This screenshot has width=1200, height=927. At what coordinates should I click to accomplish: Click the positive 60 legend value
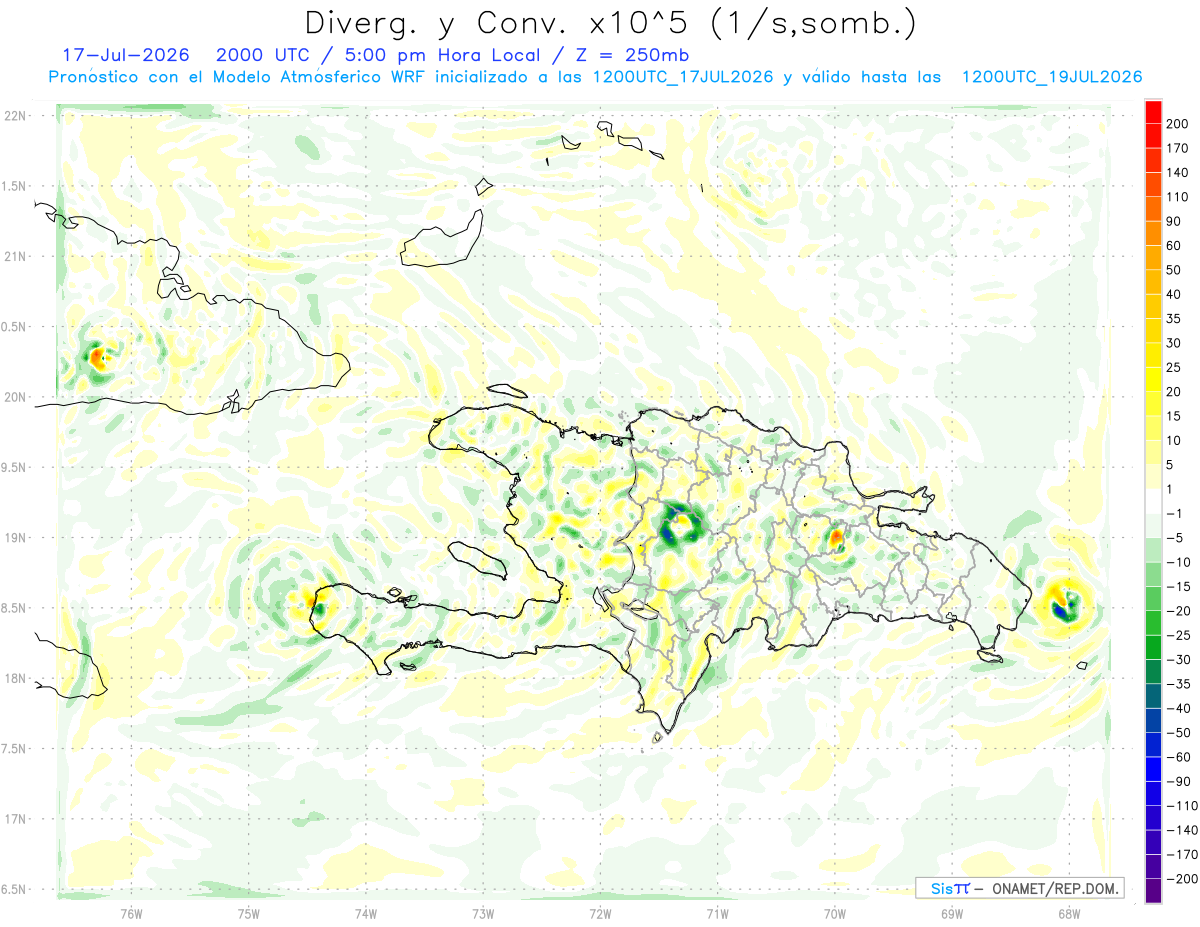coord(1174,246)
